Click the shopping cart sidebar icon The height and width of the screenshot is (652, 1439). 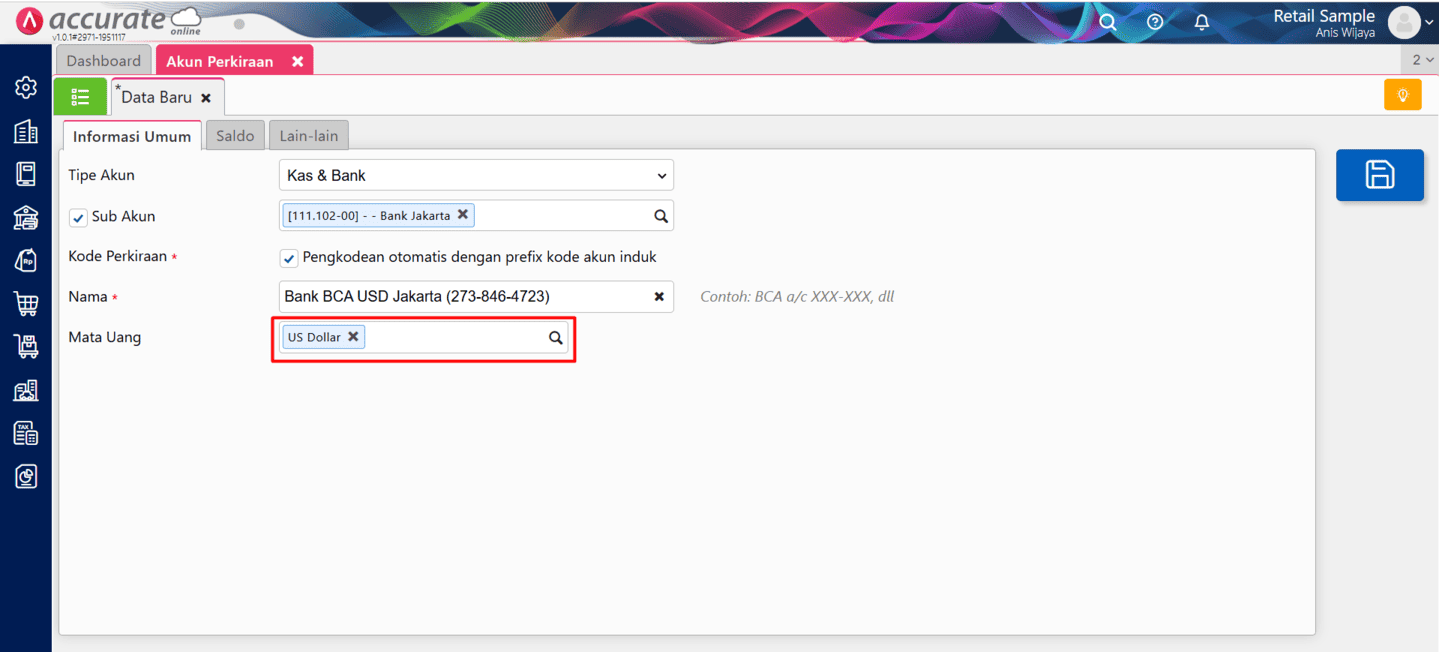26,304
